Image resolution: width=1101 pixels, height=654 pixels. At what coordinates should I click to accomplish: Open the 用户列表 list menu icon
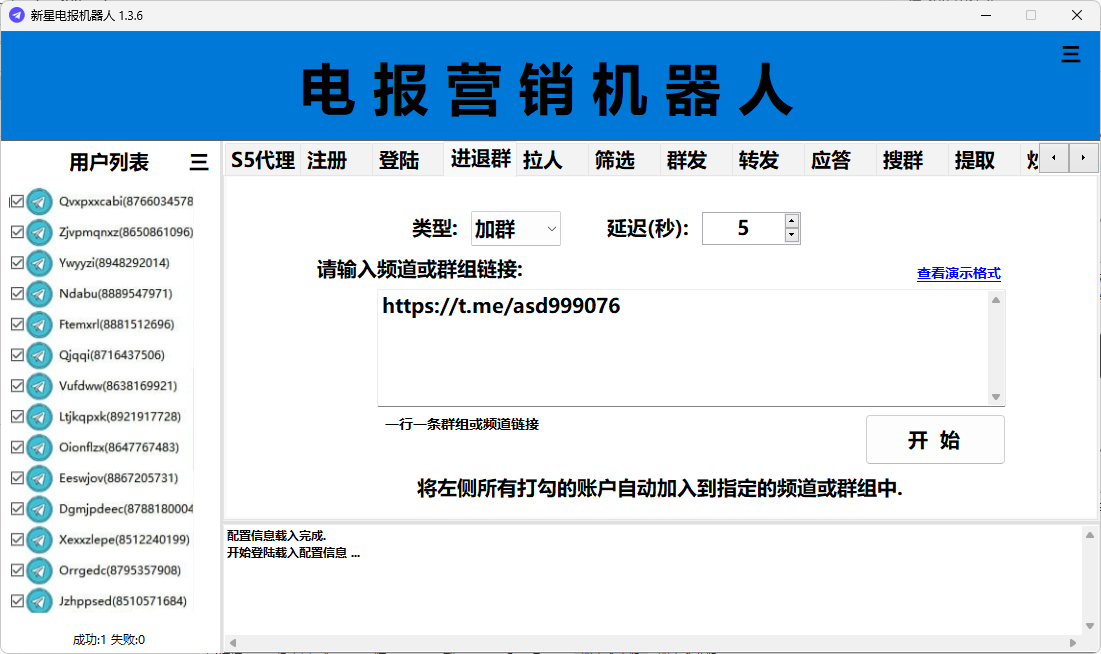point(199,162)
